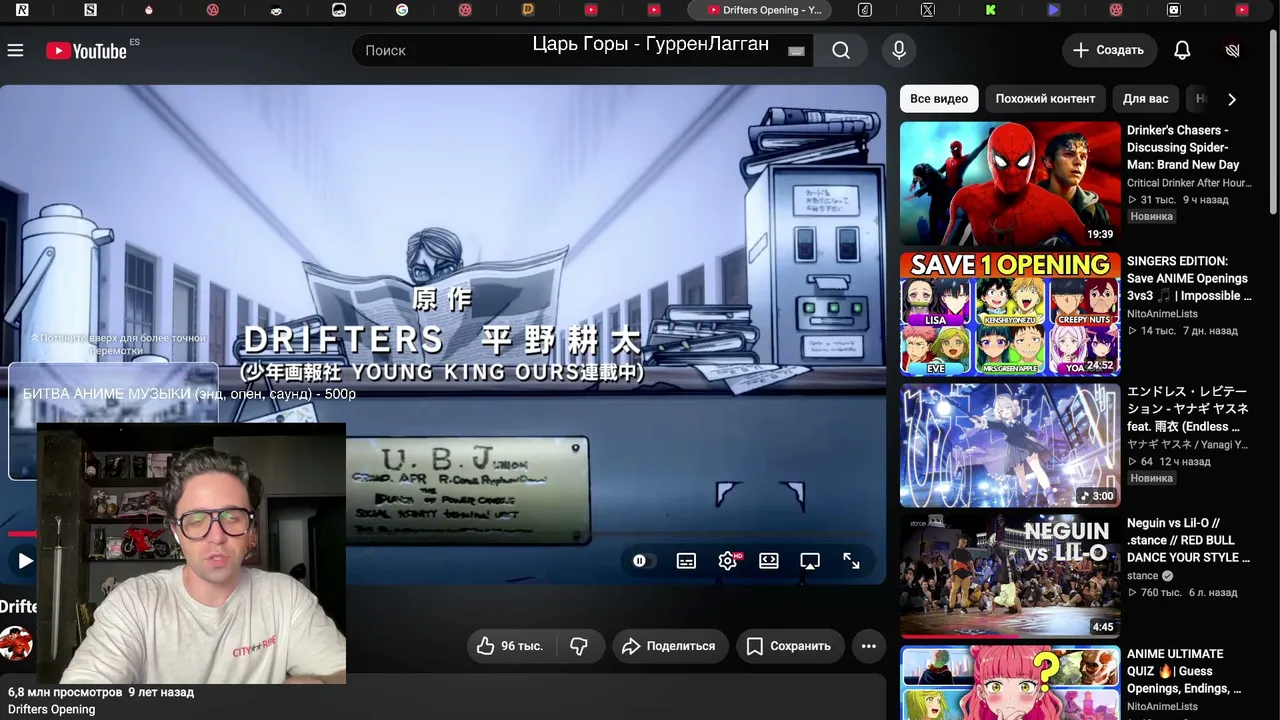Open title 'ANIME ULTIMATE QUIZ'

pos(1184,671)
